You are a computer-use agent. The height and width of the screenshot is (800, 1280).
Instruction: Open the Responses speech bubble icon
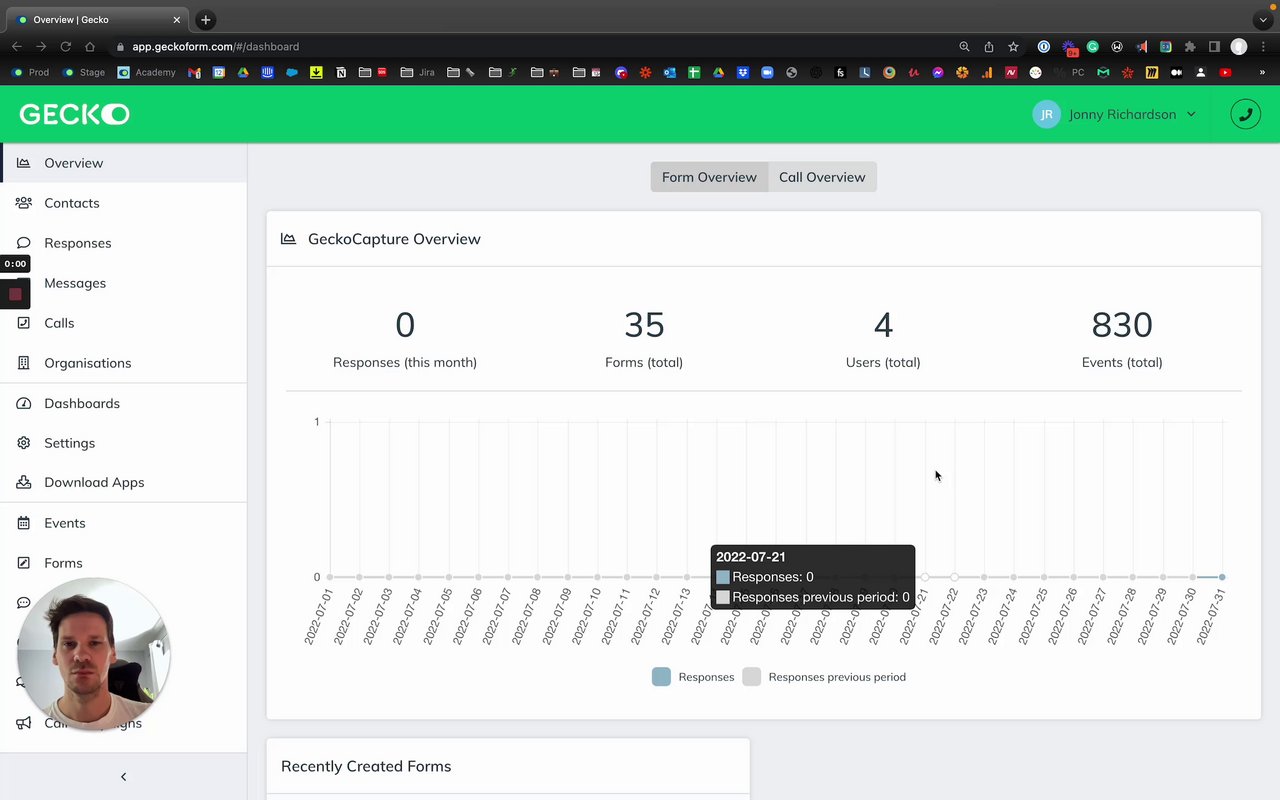pos(23,243)
